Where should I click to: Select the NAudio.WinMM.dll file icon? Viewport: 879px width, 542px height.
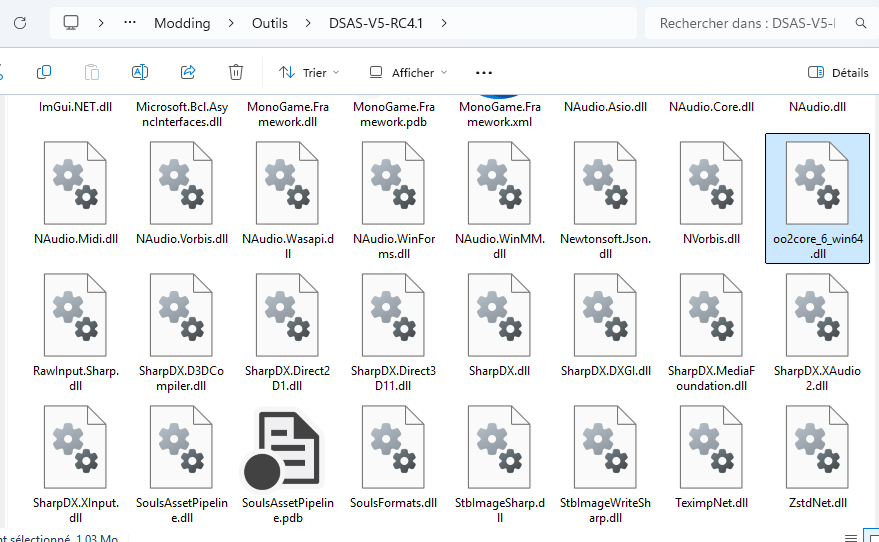click(499, 183)
